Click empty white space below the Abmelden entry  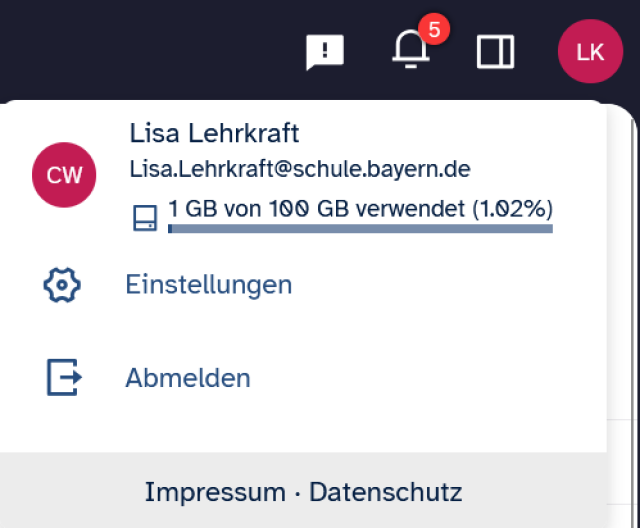[x=300, y=428]
